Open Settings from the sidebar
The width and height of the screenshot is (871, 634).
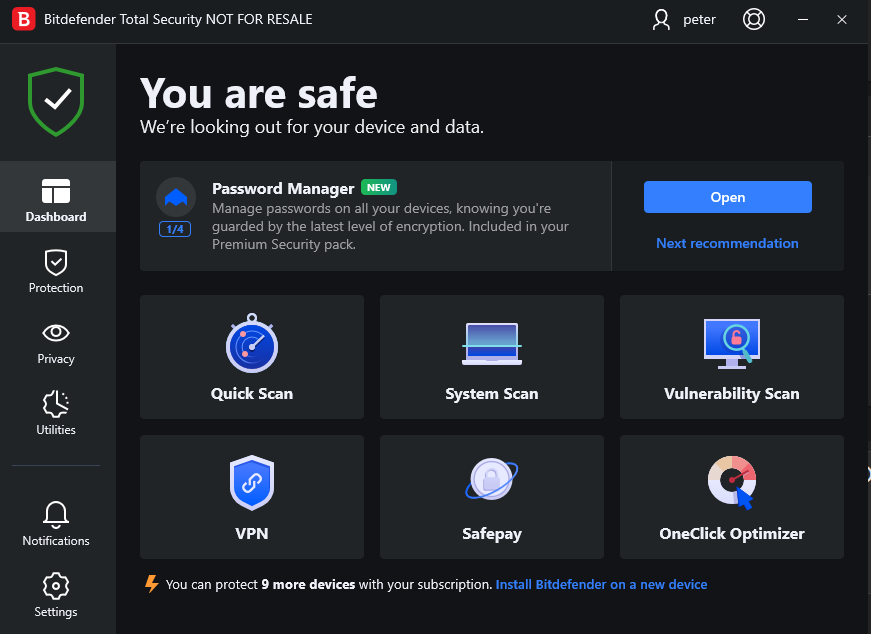tap(56, 596)
